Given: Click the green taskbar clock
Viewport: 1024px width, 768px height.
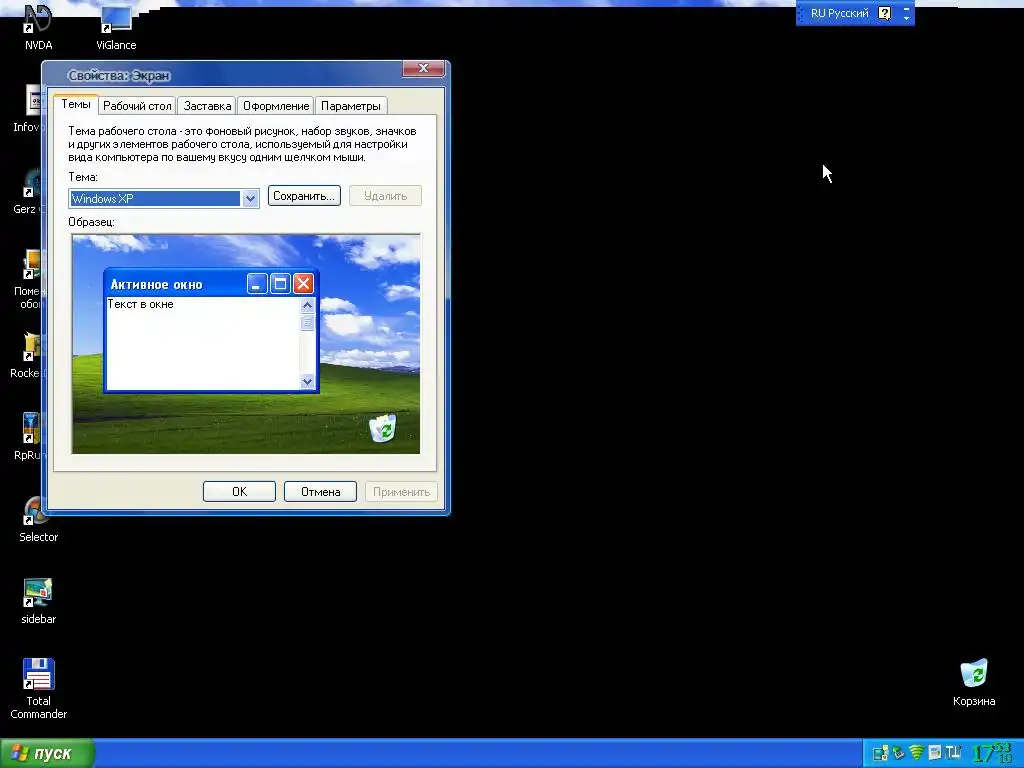Looking at the screenshot, I should tap(993, 754).
